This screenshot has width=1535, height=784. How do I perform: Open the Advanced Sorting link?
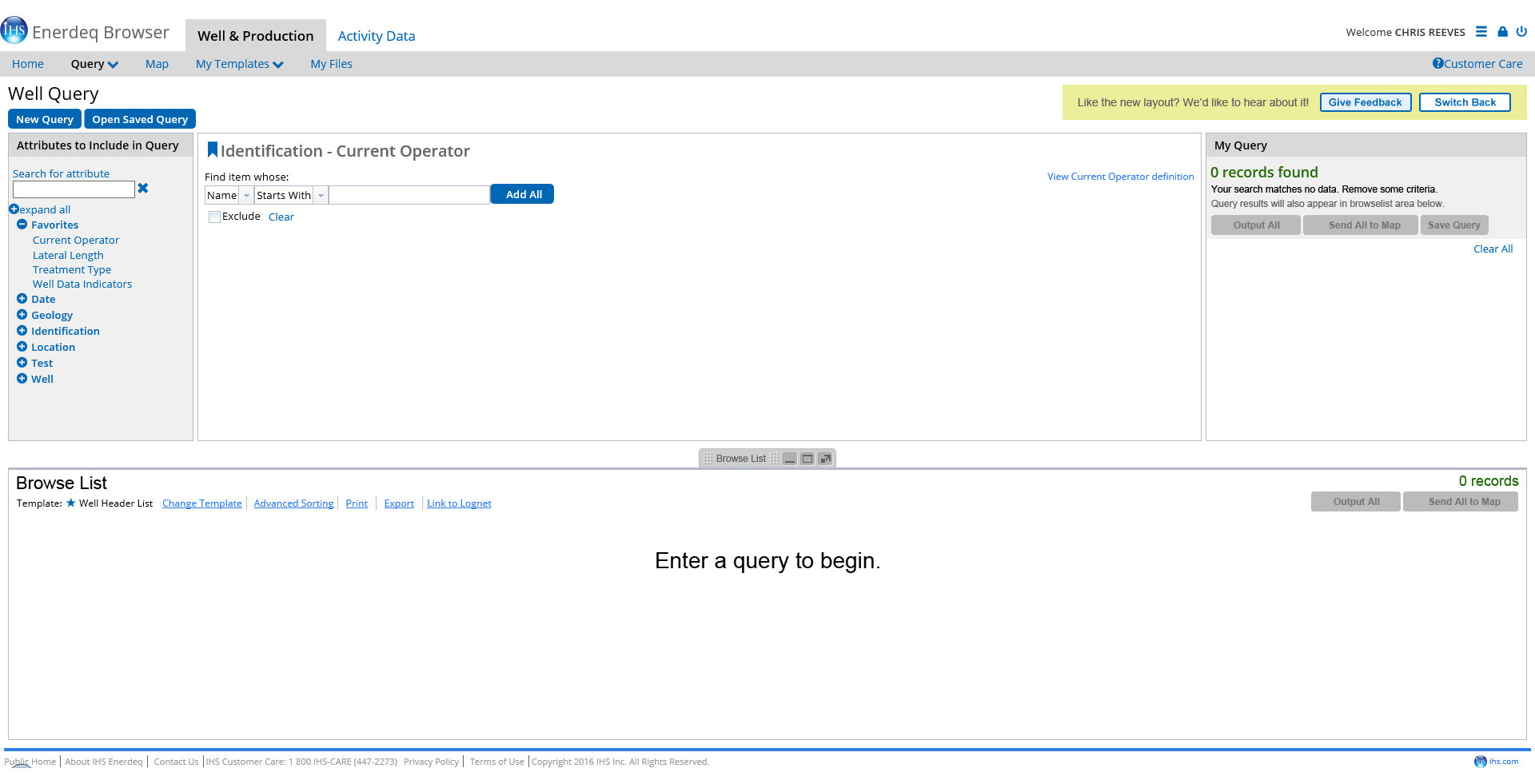pos(293,503)
